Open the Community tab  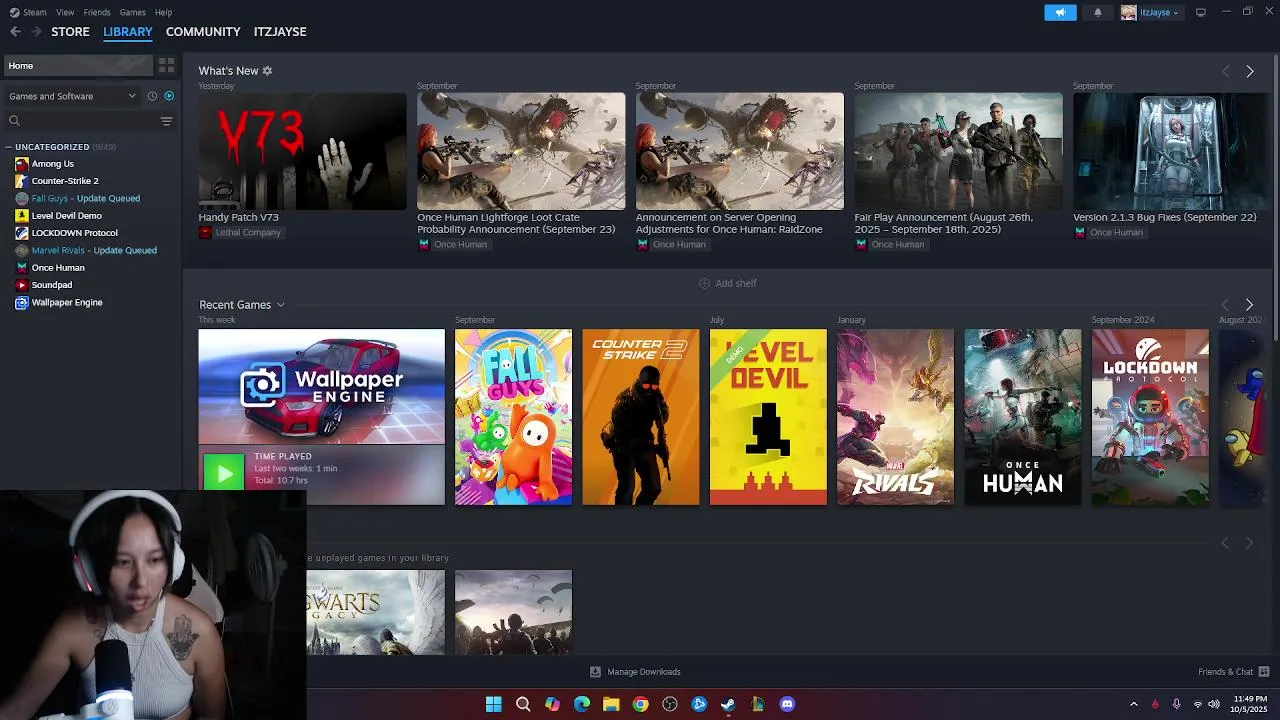click(x=203, y=32)
